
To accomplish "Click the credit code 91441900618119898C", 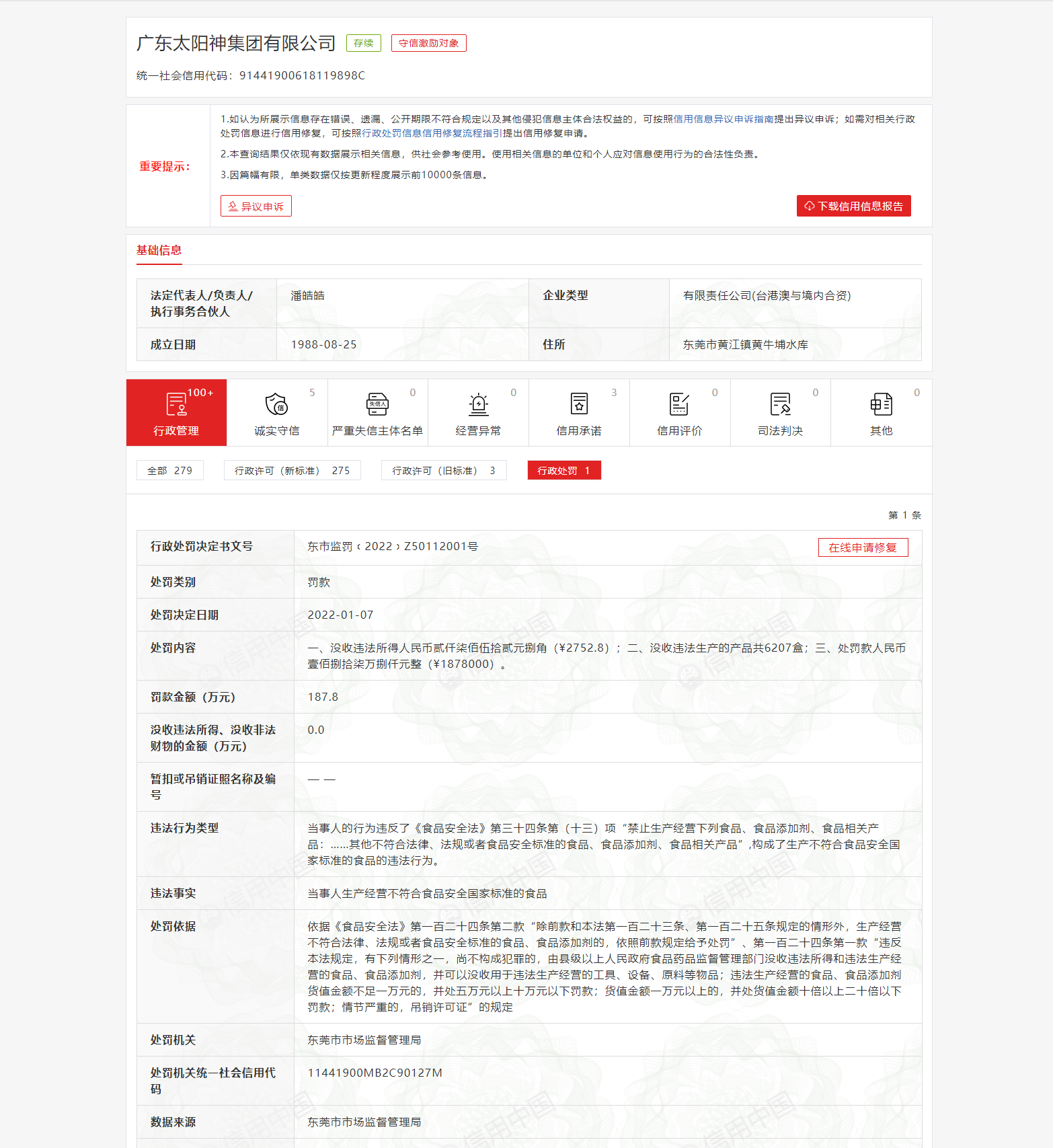I will tap(303, 75).
